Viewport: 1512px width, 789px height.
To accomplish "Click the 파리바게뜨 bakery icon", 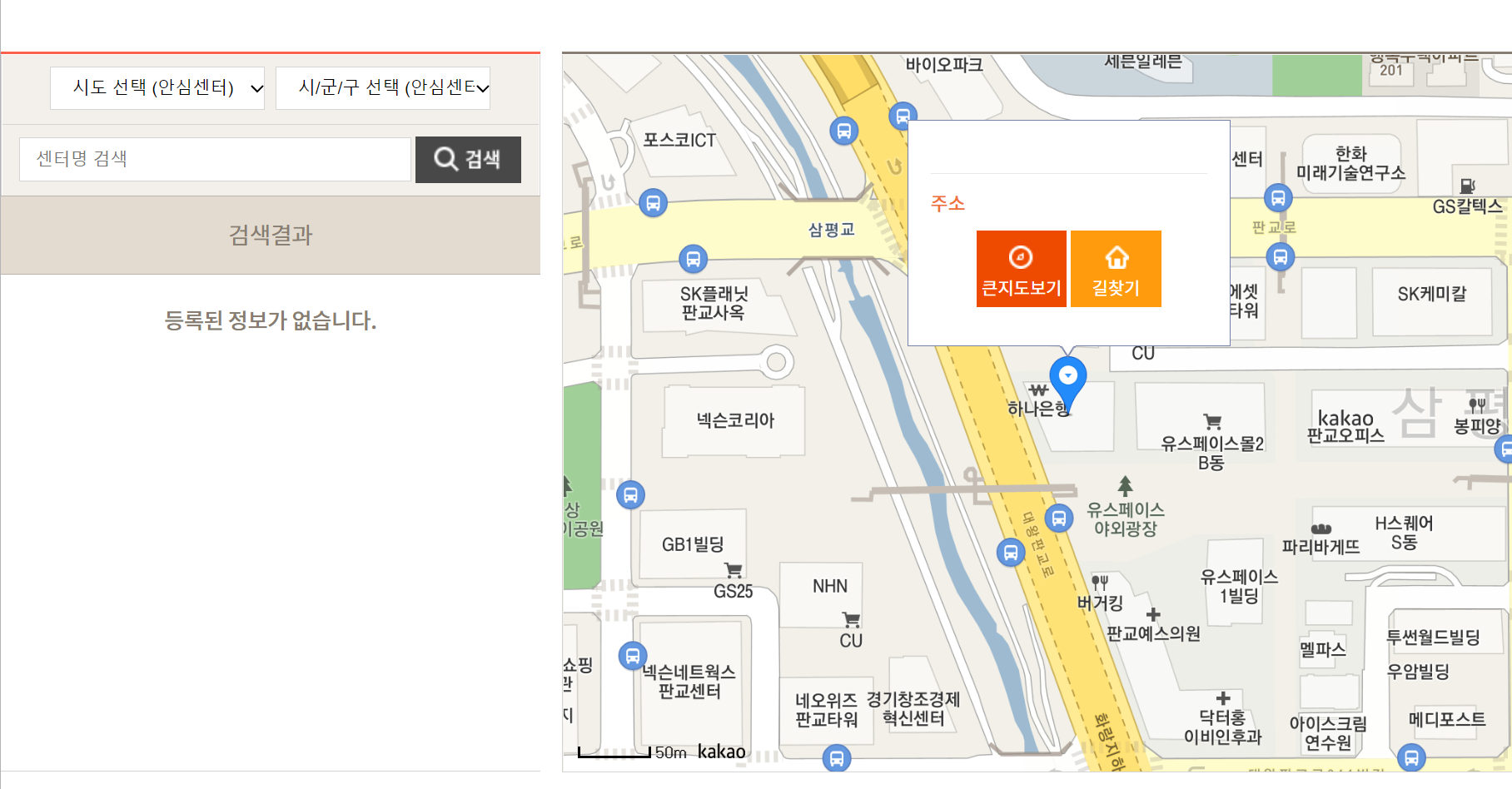I will coord(1321,528).
